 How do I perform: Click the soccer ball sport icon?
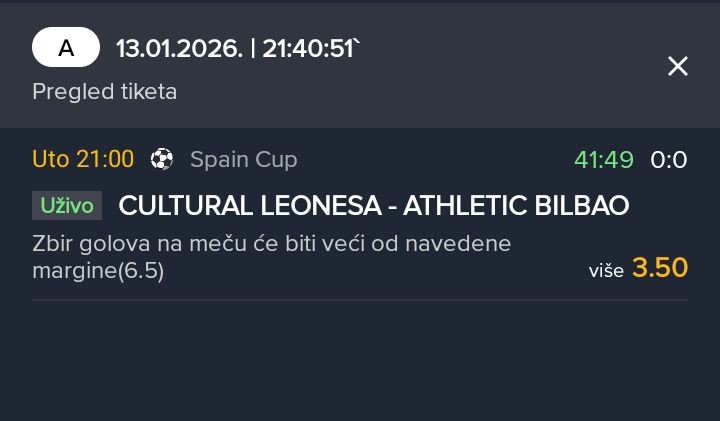coord(162,159)
